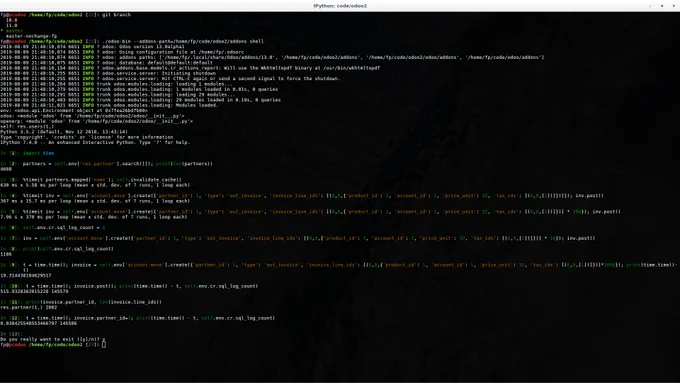Click the In [12] invoice.partner_id=1 line
The height and width of the screenshot is (383, 680).
point(137,318)
